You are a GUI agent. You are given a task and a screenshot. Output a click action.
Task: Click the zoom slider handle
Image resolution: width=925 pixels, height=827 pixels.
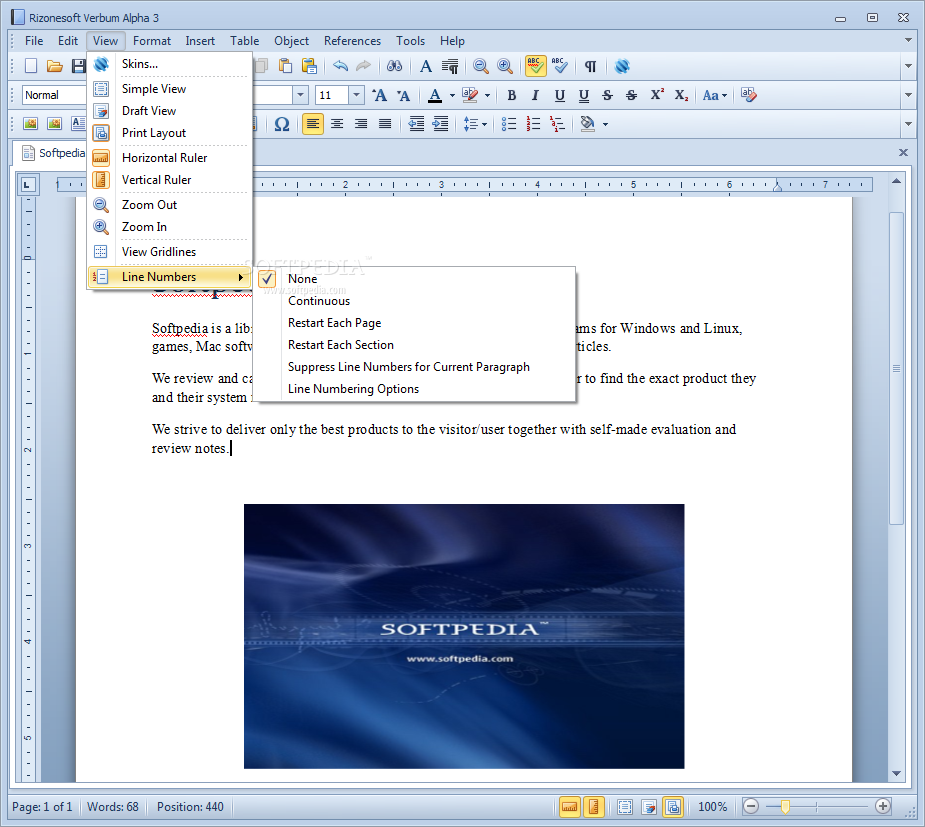coord(785,806)
